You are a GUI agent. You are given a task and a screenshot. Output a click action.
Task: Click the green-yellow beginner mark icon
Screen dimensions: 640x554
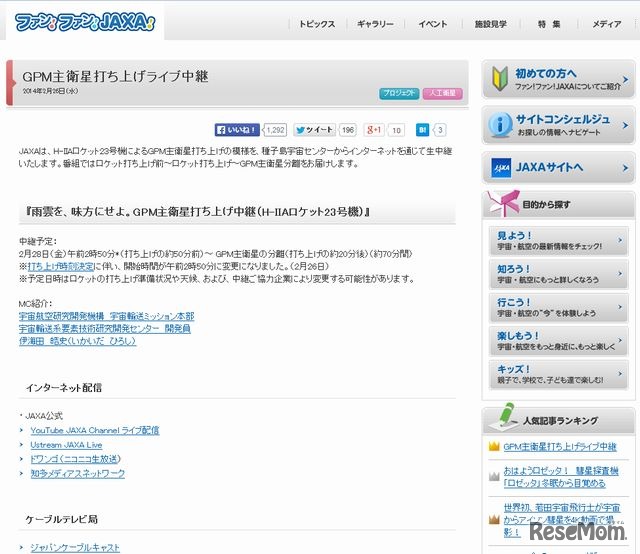(x=500, y=78)
